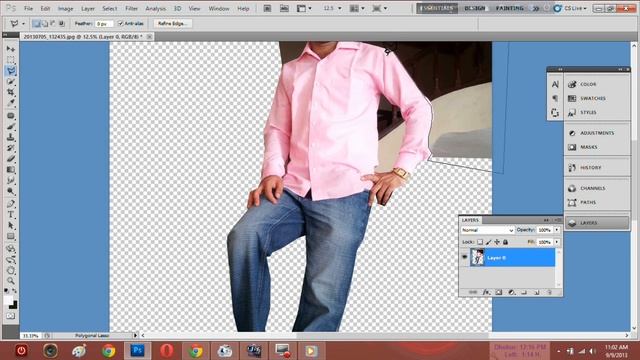
Task: Select the Eyedropper tool
Action: 11,103
